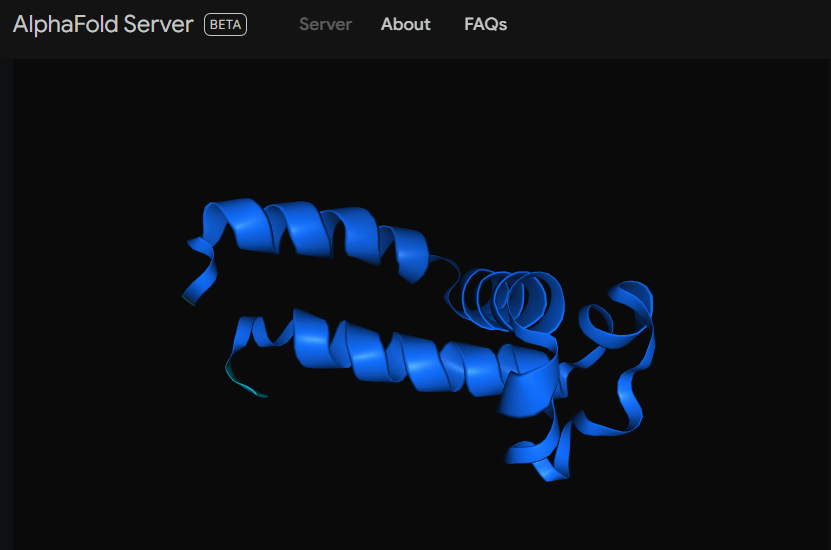Image resolution: width=831 pixels, height=550 pixels.
Task: Click the BETA badge next to the title
Action: pyautogui.click(x=225, y=24)
